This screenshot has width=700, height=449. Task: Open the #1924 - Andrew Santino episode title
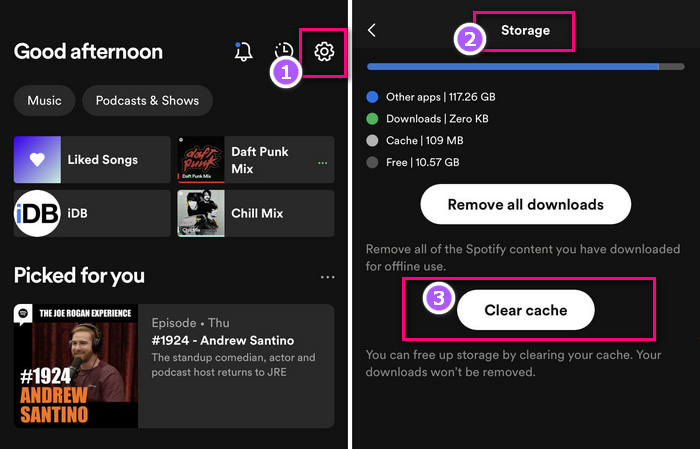(222, 340)
